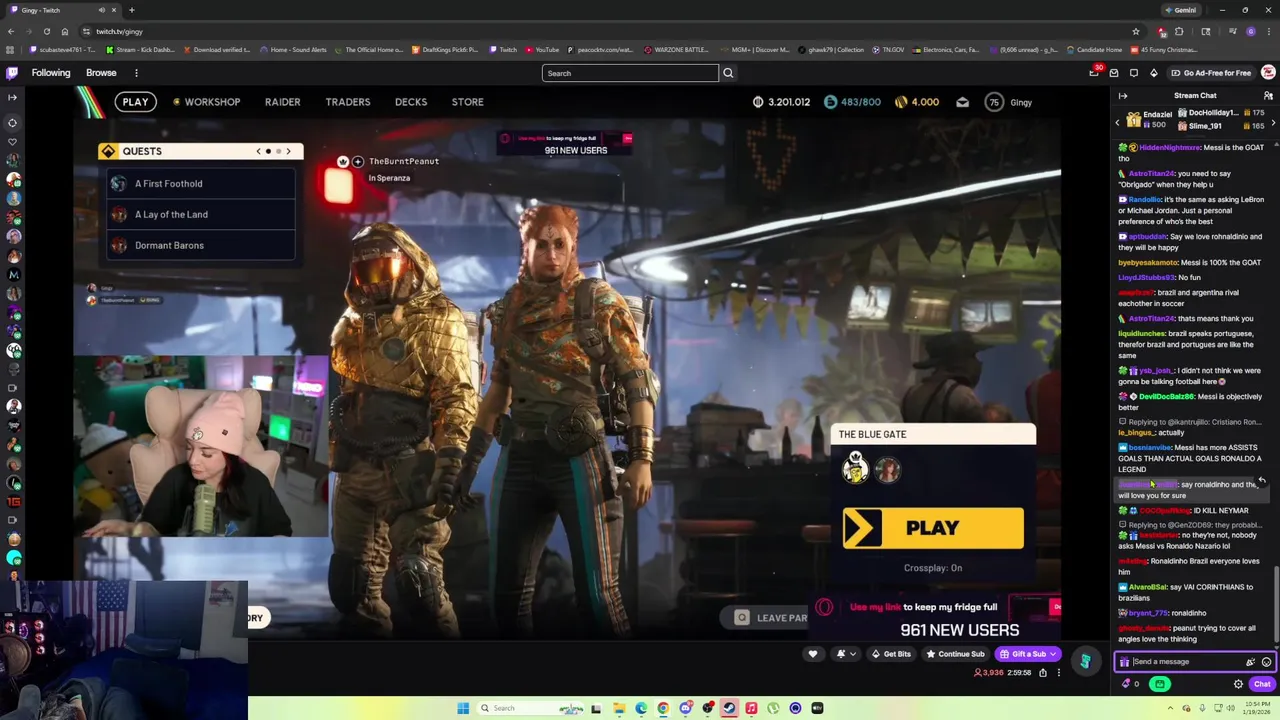
Task: Open YouTube bookmark
Action: [x=541, y=49]
